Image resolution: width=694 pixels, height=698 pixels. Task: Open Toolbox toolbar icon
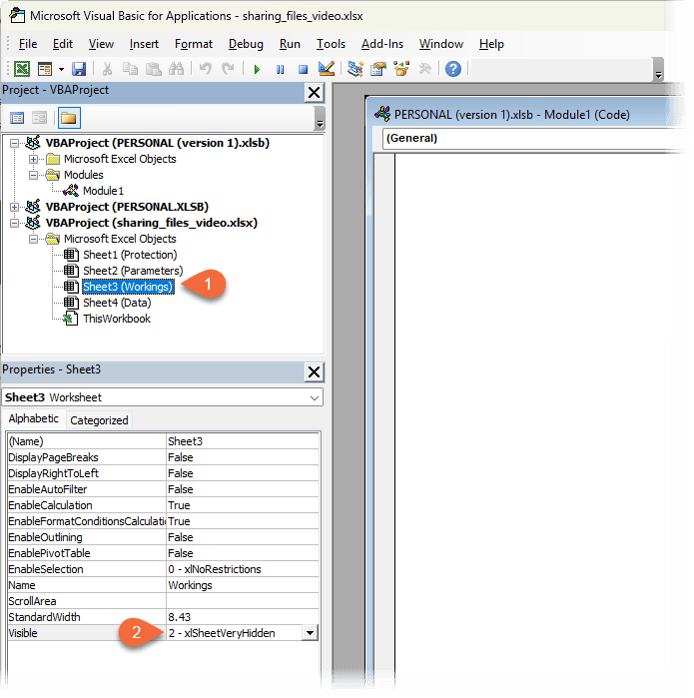(x=425, y=69)
